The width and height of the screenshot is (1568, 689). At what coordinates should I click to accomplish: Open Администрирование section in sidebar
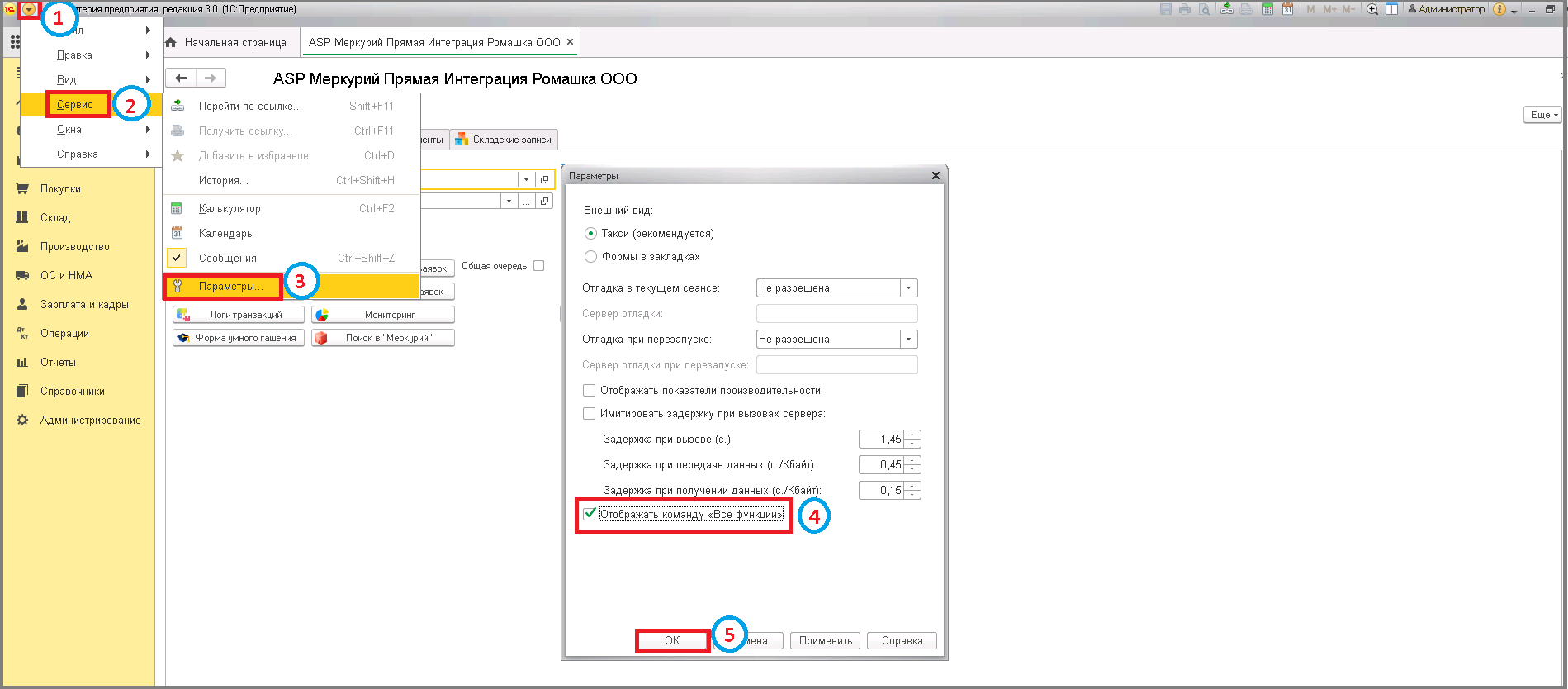click(90, 420)
